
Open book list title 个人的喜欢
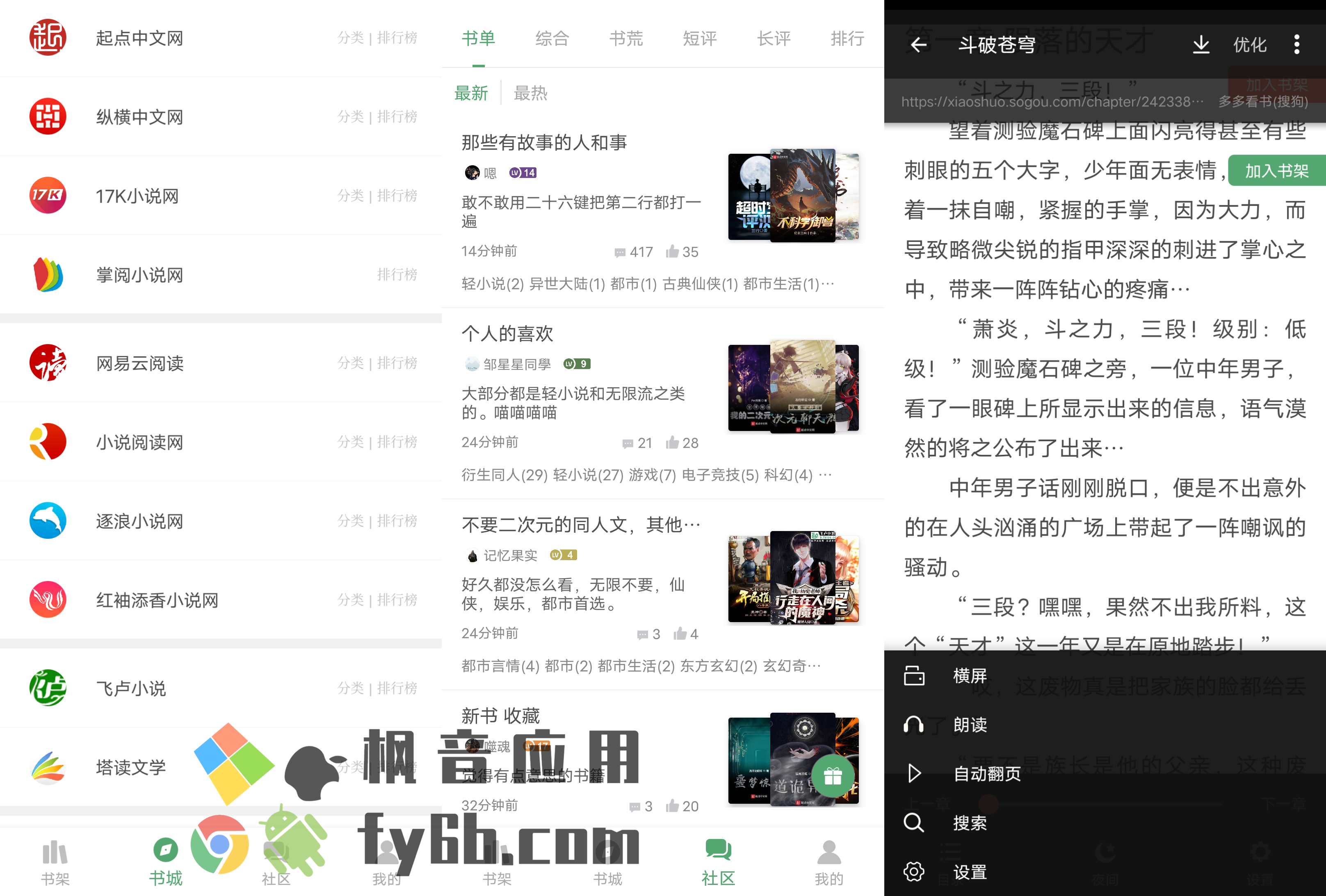click(x=507, y=333)
